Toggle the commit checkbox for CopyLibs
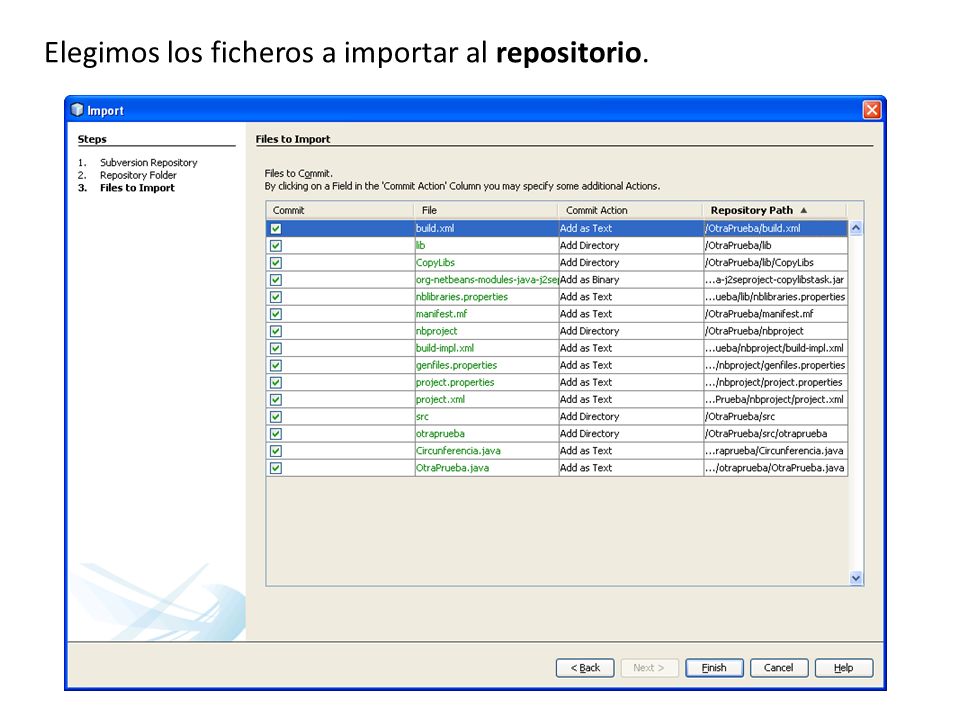Viewport: 960px width, 720px height. point(276,263)
